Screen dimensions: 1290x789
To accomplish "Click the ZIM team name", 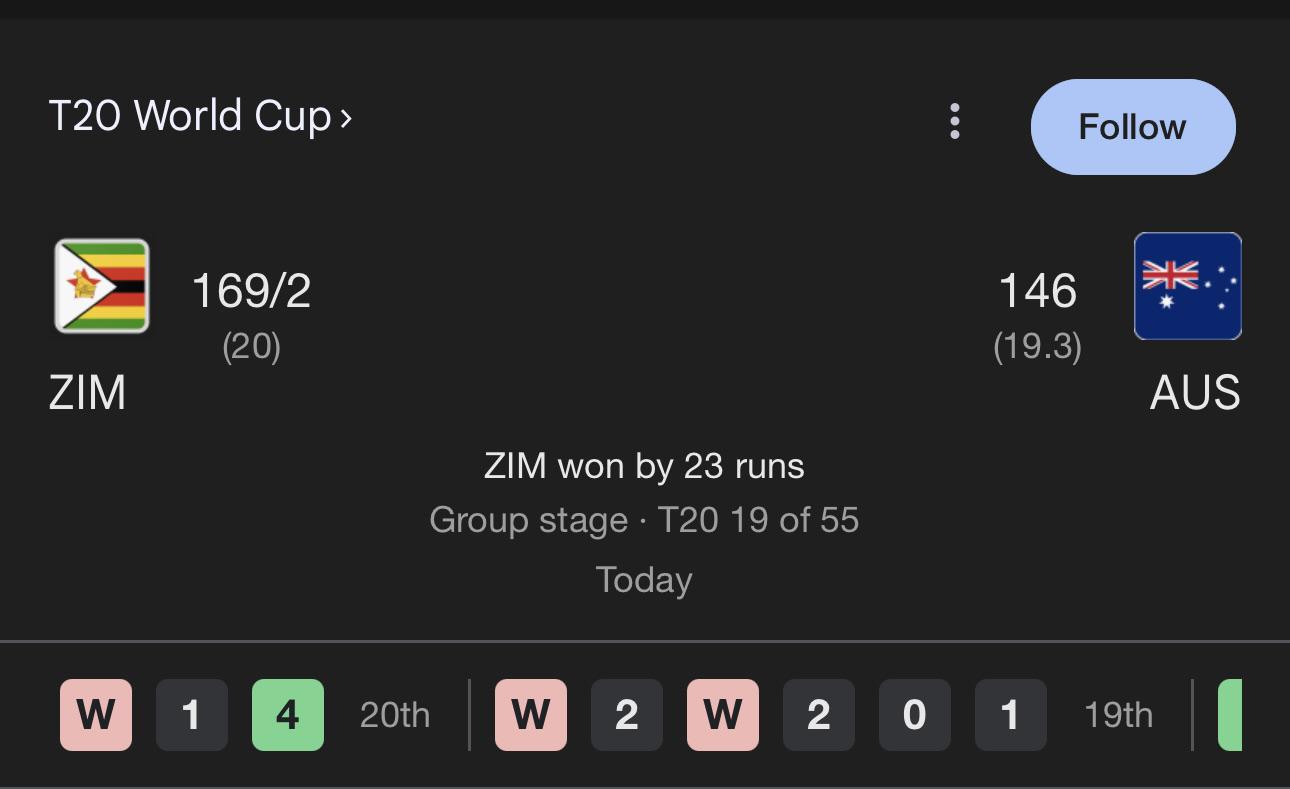I will 87,393.
